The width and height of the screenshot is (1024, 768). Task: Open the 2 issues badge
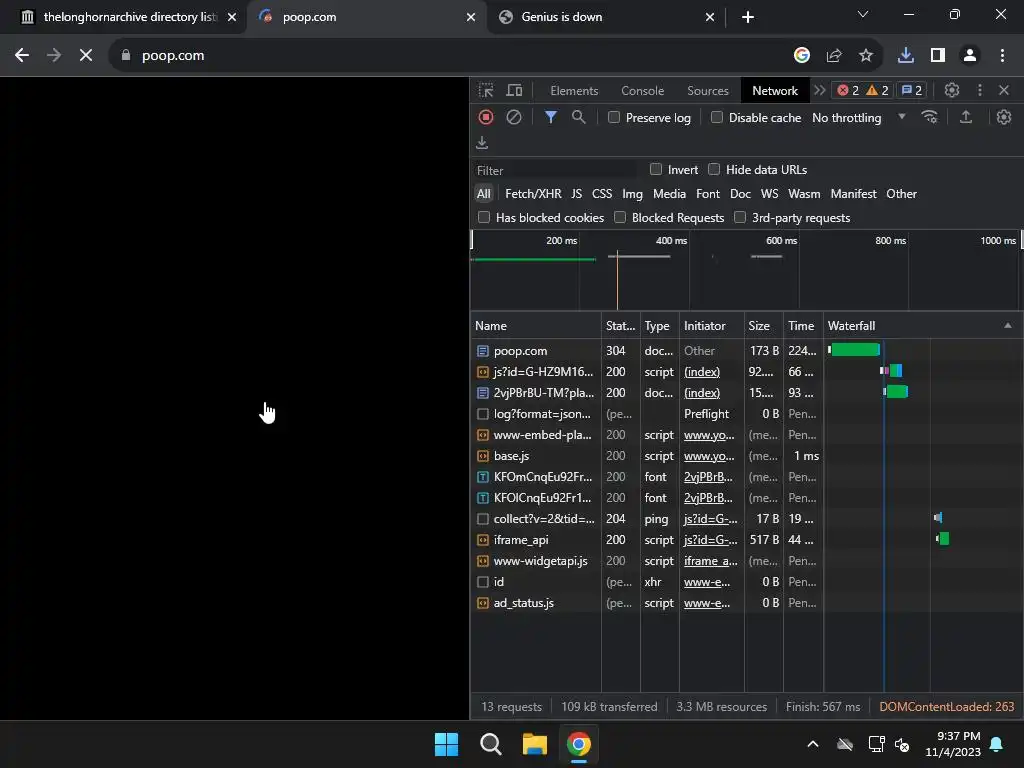[912, 90]
